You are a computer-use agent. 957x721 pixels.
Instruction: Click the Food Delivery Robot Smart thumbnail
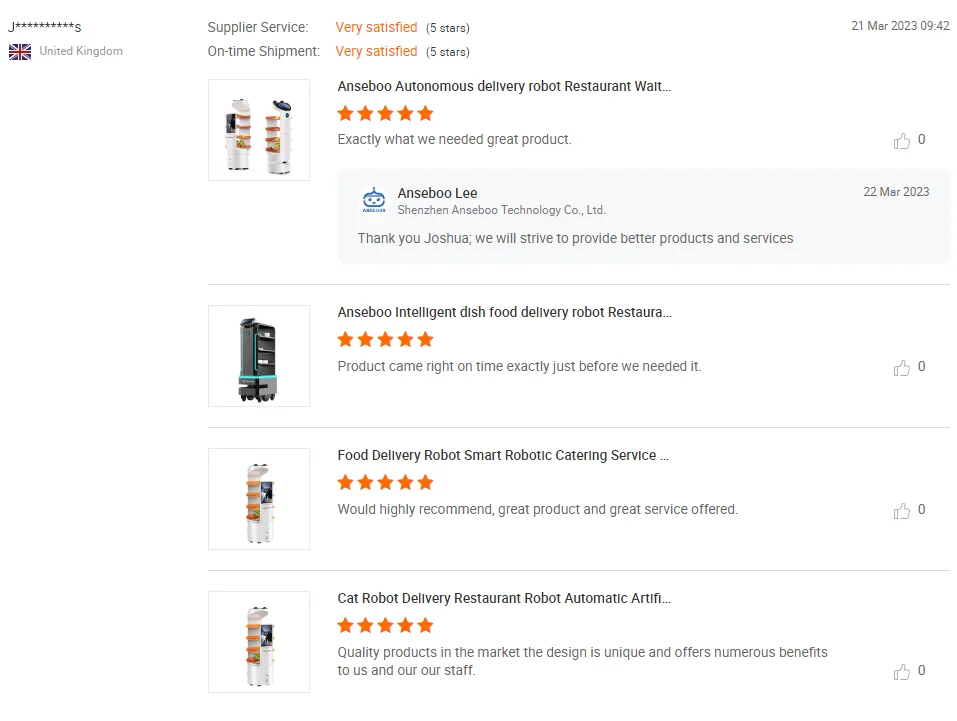259,499
